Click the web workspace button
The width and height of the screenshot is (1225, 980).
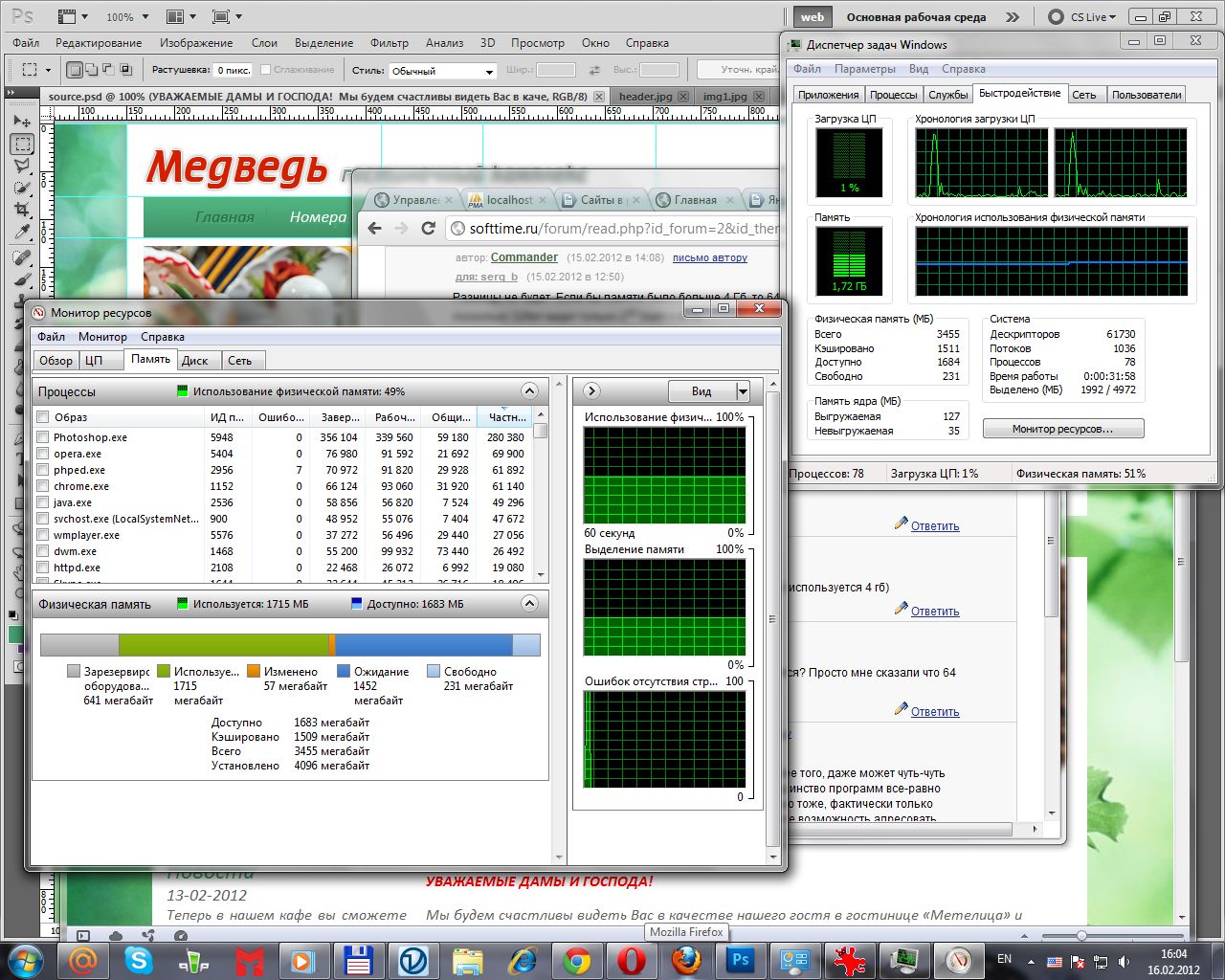click(x=813, y=16)
